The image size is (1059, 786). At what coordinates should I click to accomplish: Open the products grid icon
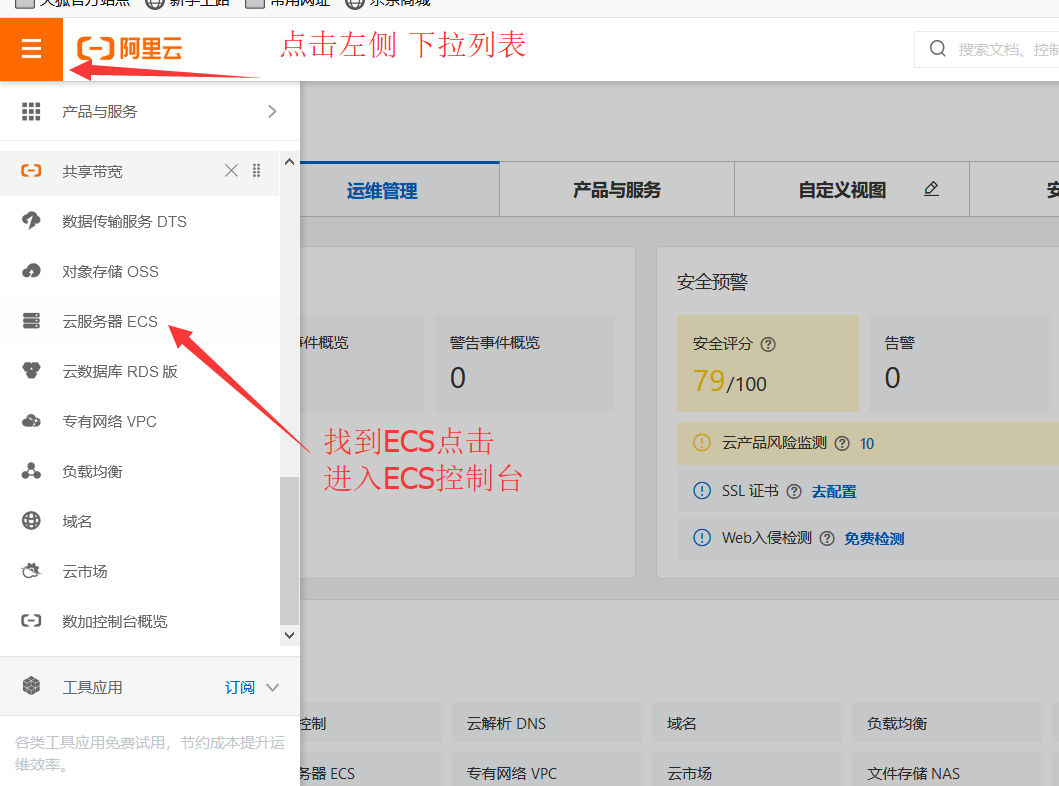pyautogui.click(x=31, y=111)
